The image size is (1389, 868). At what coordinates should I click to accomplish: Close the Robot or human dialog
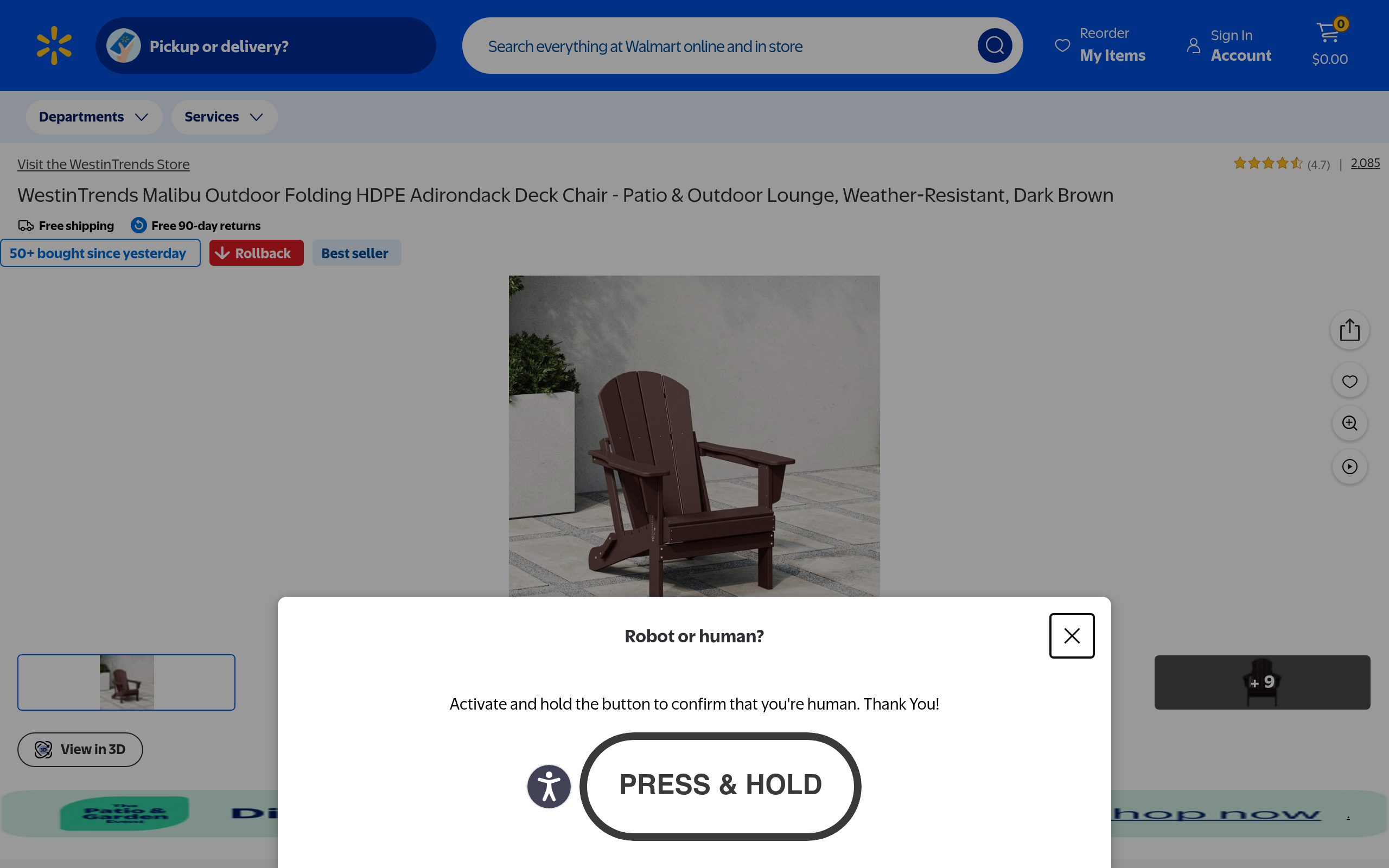[x=1072, y=635]
